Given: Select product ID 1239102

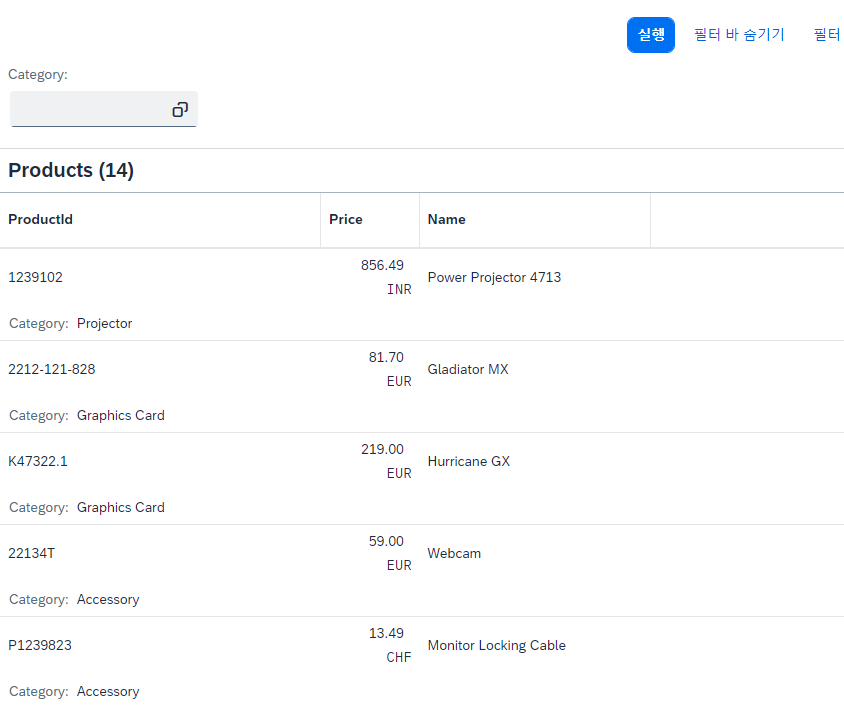Looking at the screenshot, I should point(36,277).
